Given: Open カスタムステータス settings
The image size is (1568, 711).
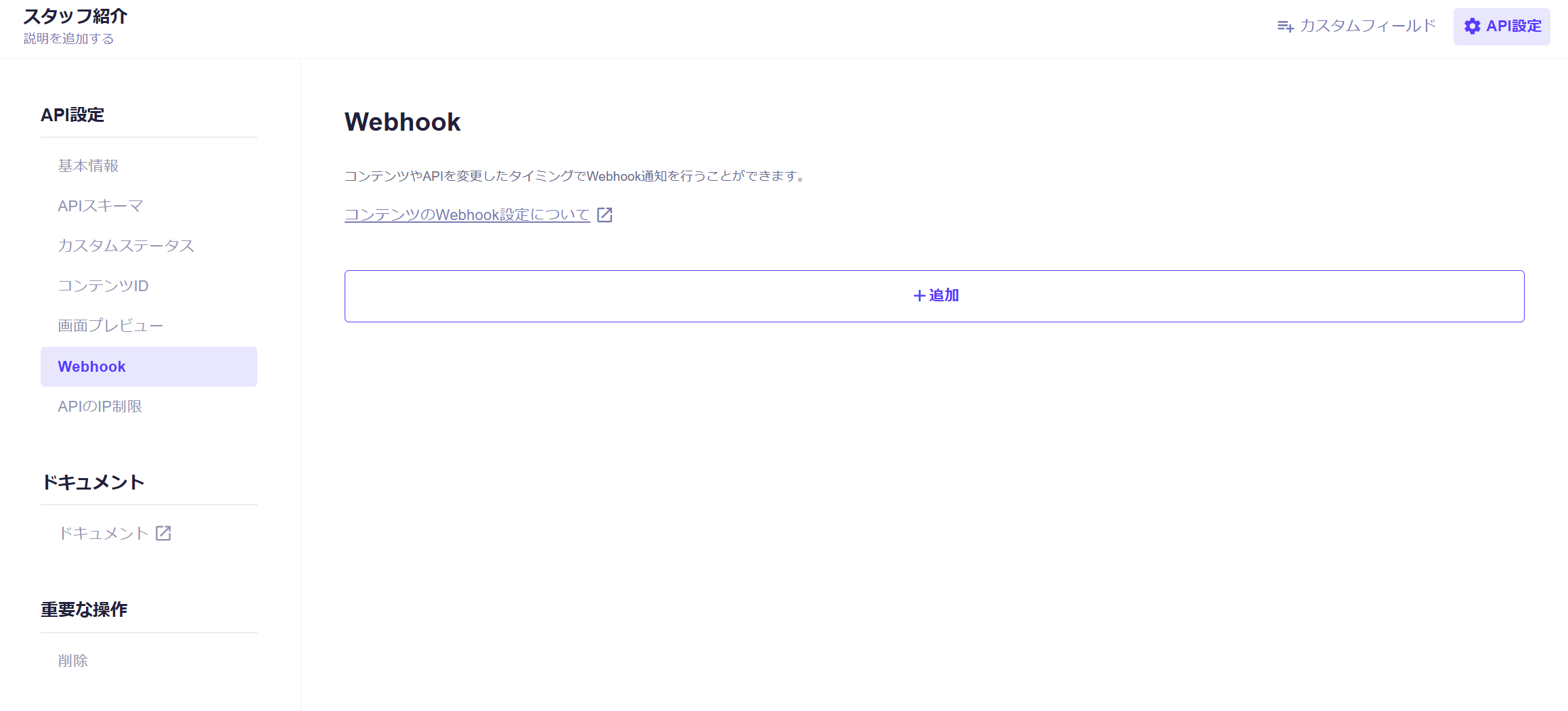Looking at the screenshot, I should (149, 246).
